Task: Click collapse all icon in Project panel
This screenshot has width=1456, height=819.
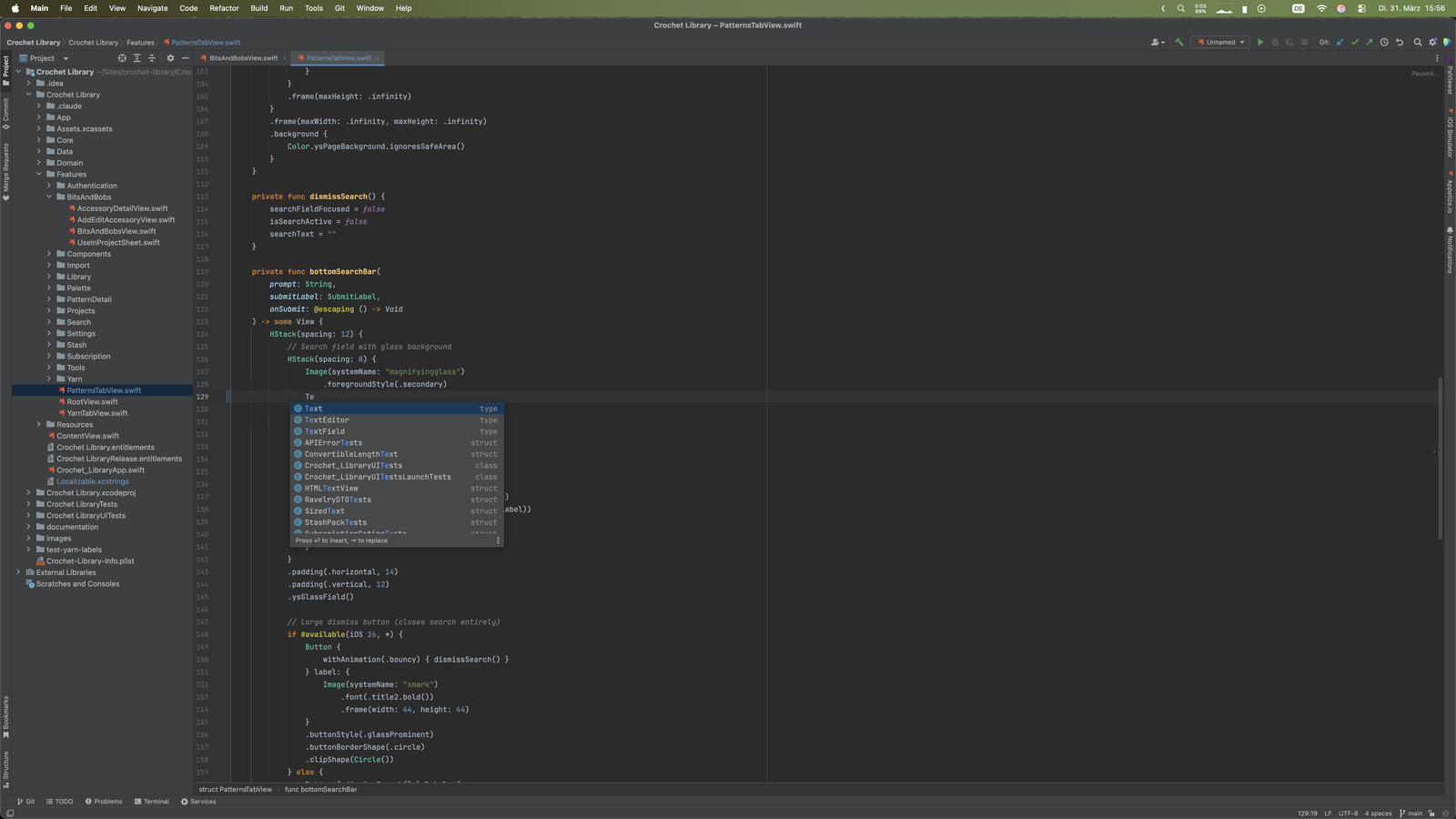Action: (152, 58)
